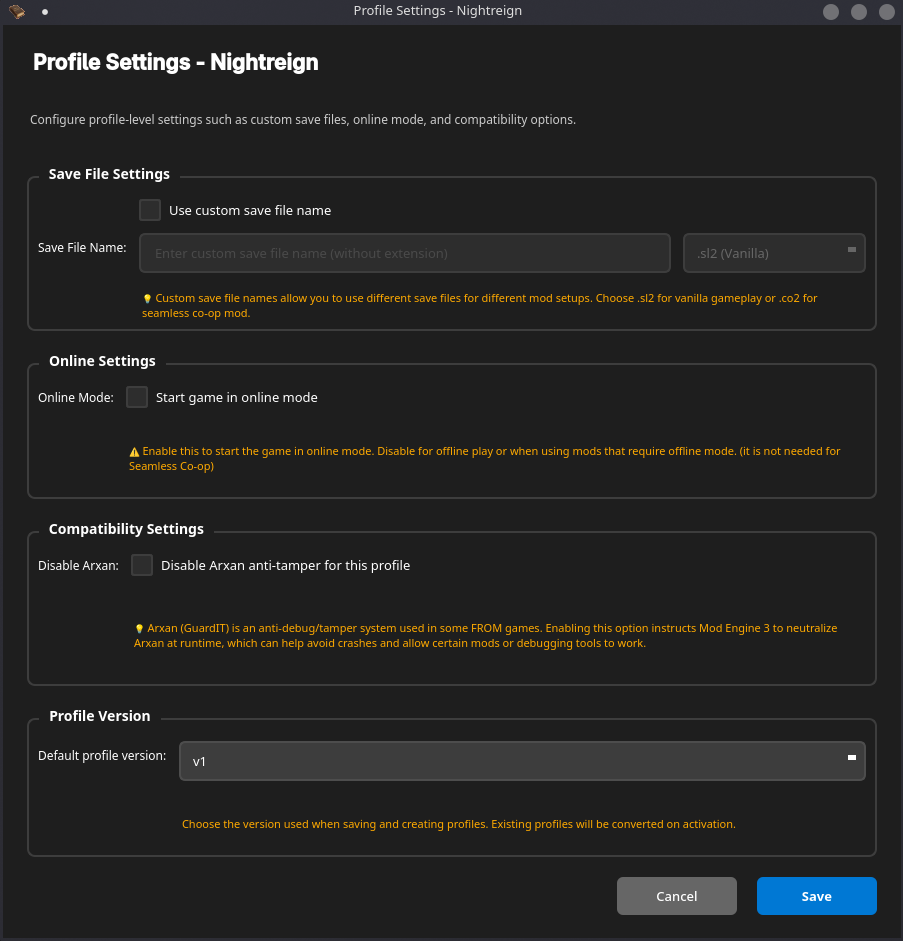Screen dimensions: 903x941
Task: Click the warning icon in the online mode hint
Action: tap(134, 452)
